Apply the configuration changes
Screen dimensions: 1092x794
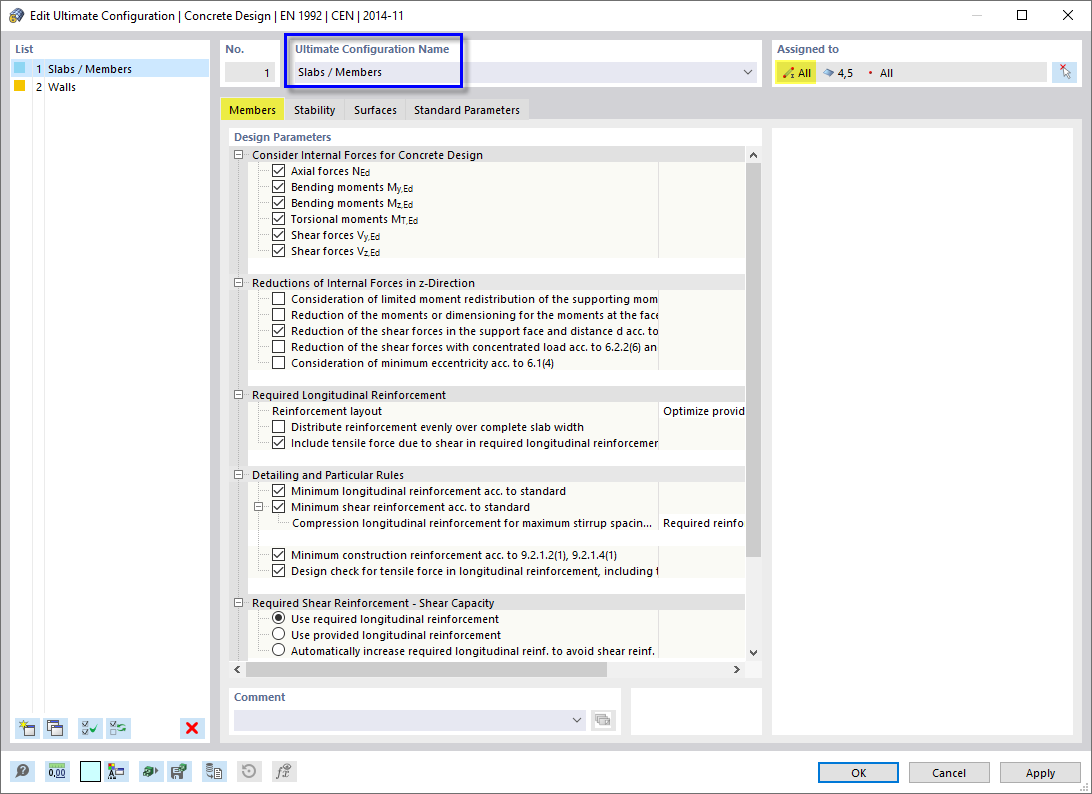tap(1040, 772)
